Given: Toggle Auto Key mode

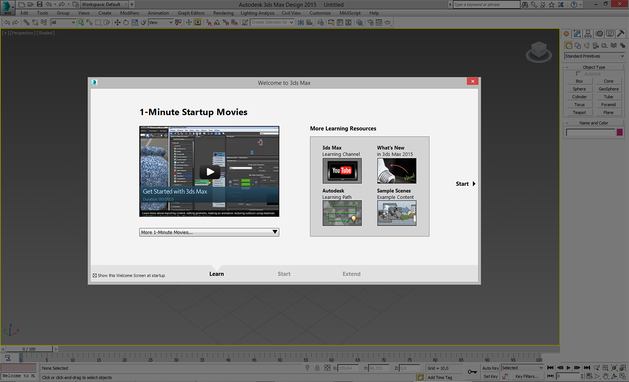Looking at the screenshot, I should (490, 368).
